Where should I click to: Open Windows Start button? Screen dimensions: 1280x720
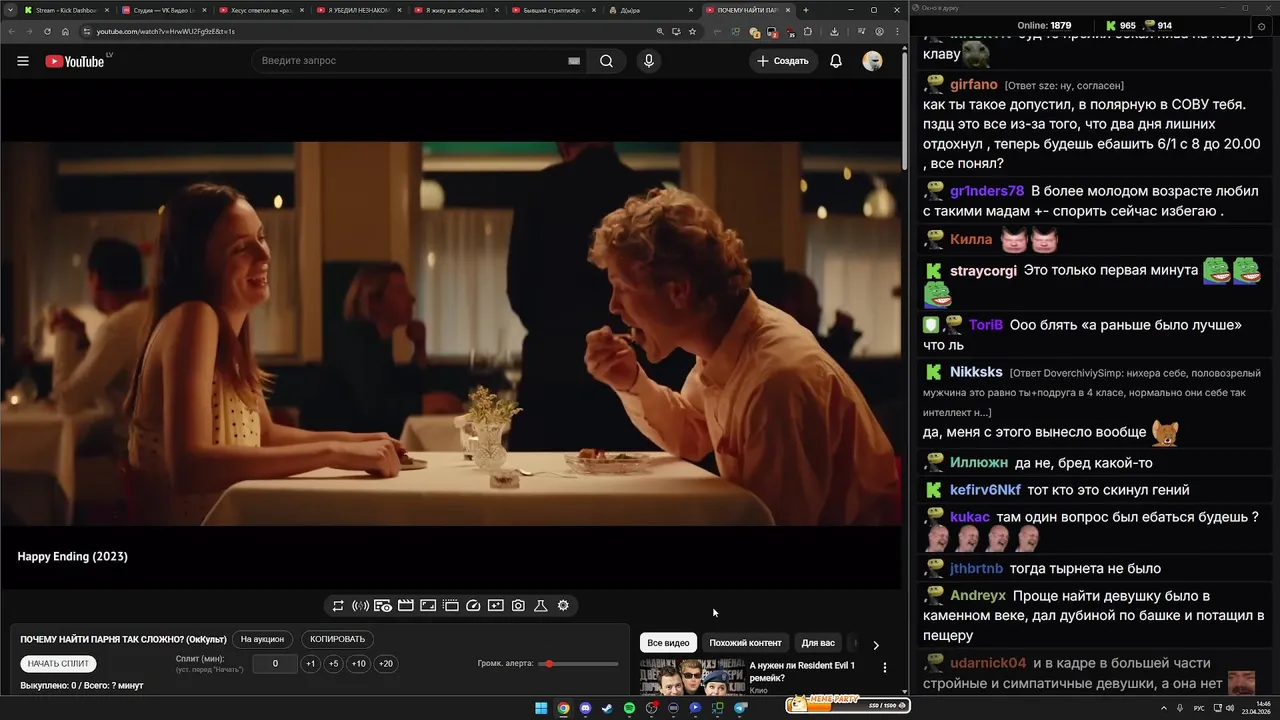pyautogui.click(x=541, y=708)
